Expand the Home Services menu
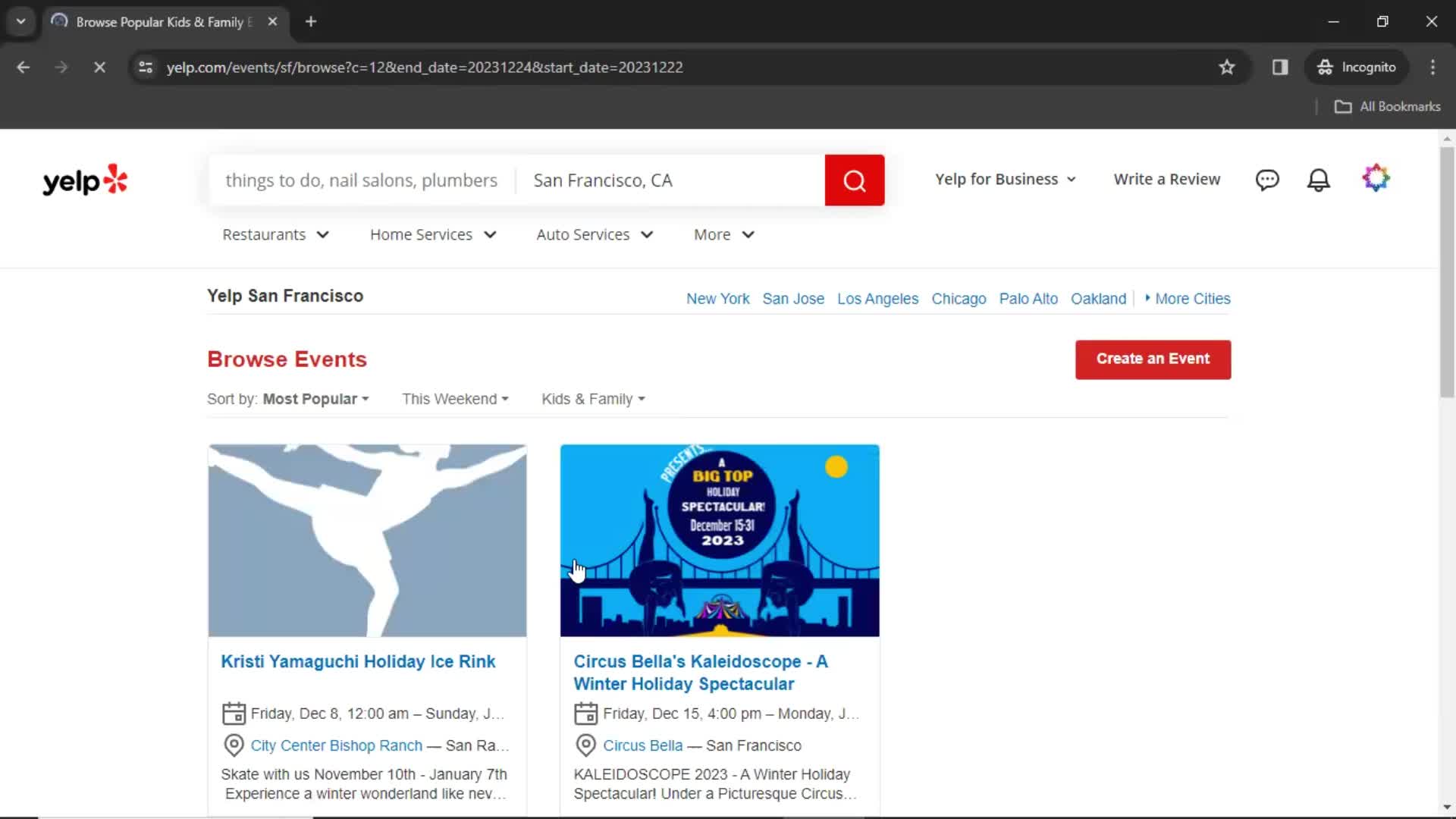The width and height of the screenshot is (1456, 819). pos(433,234)
